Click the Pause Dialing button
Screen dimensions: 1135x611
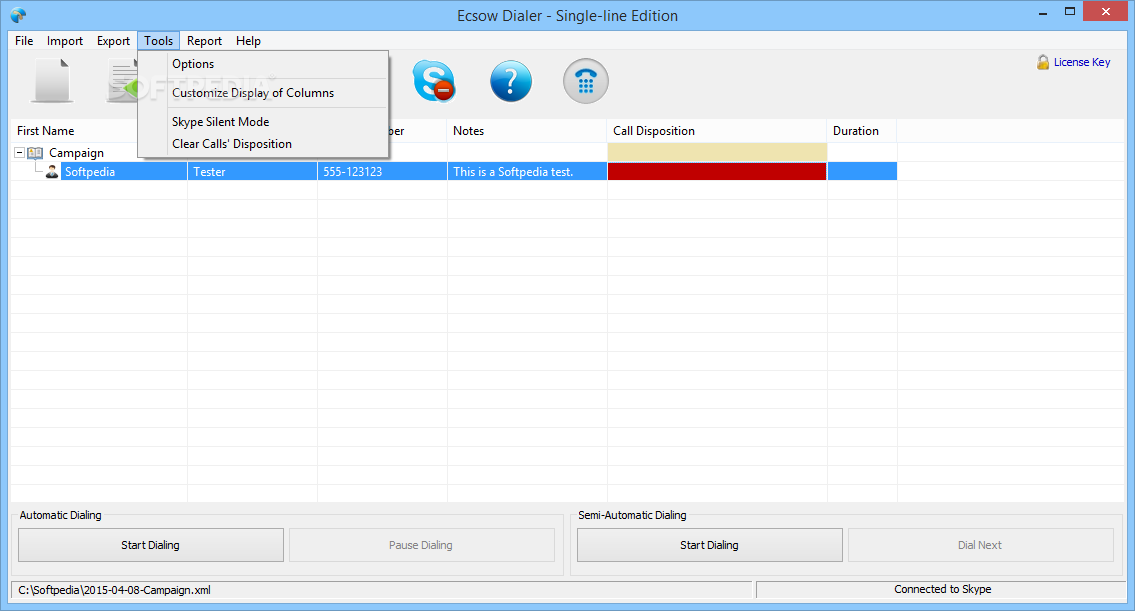[421, 545]
